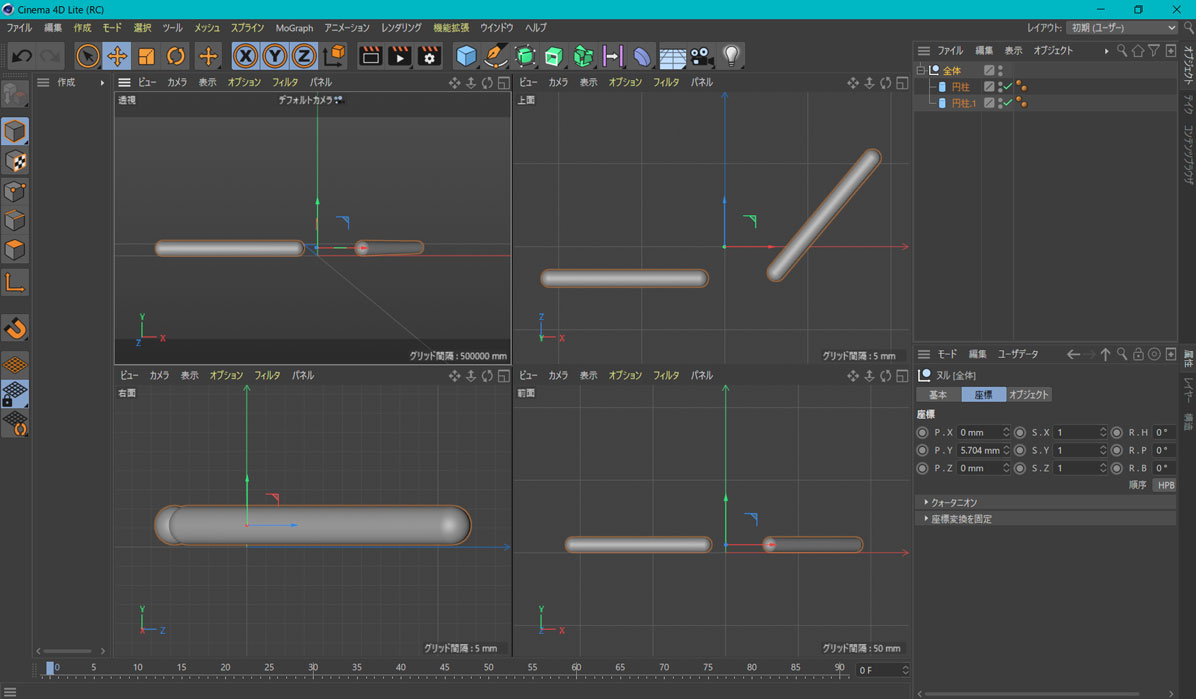Toggle the Z axis lock

303,56
